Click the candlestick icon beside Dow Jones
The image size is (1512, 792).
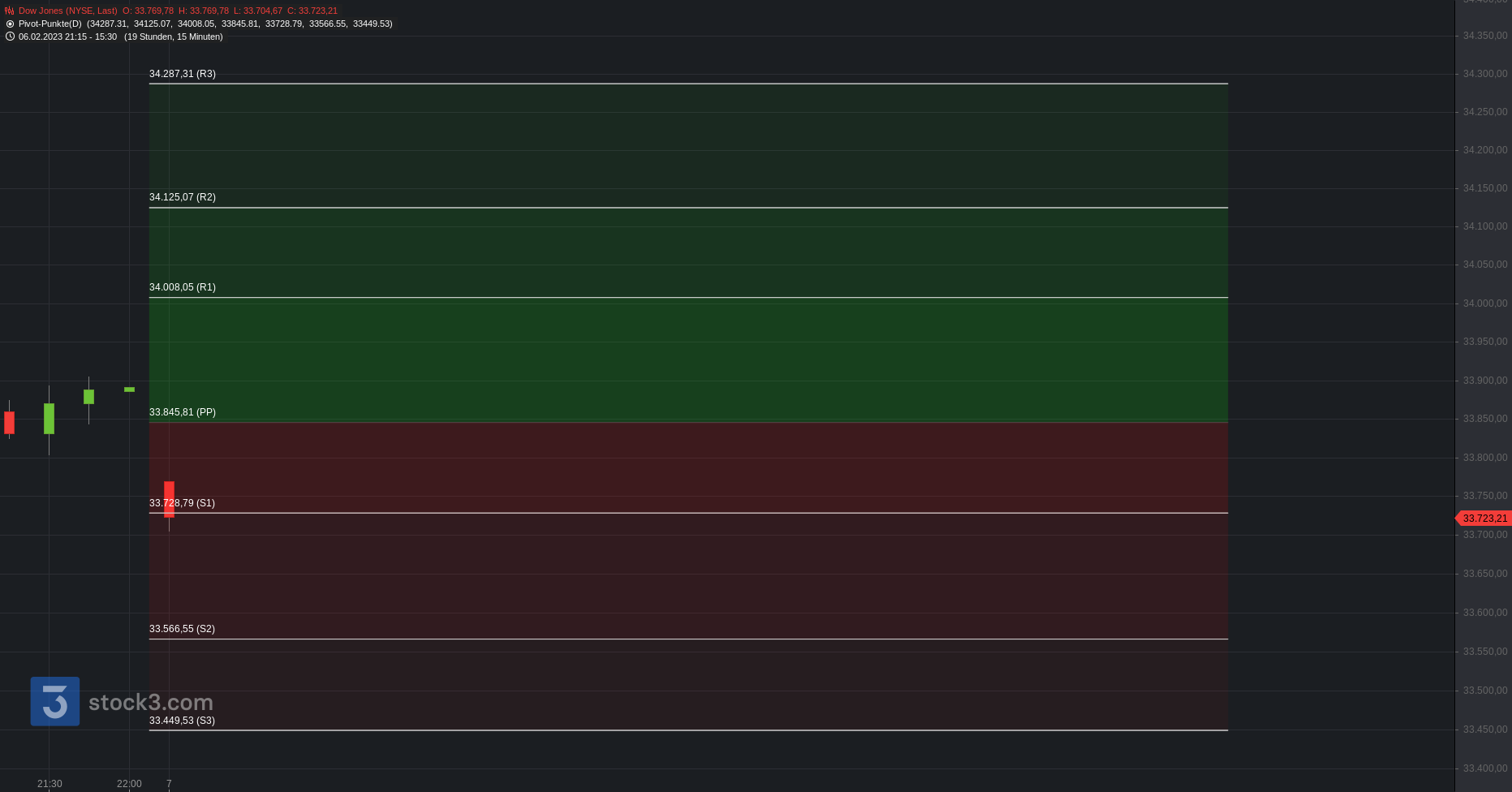[x=10, y=11]
